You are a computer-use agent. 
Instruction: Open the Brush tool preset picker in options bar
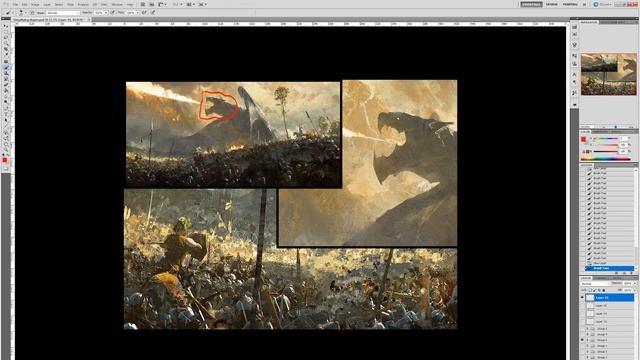[x=9, y=13]
